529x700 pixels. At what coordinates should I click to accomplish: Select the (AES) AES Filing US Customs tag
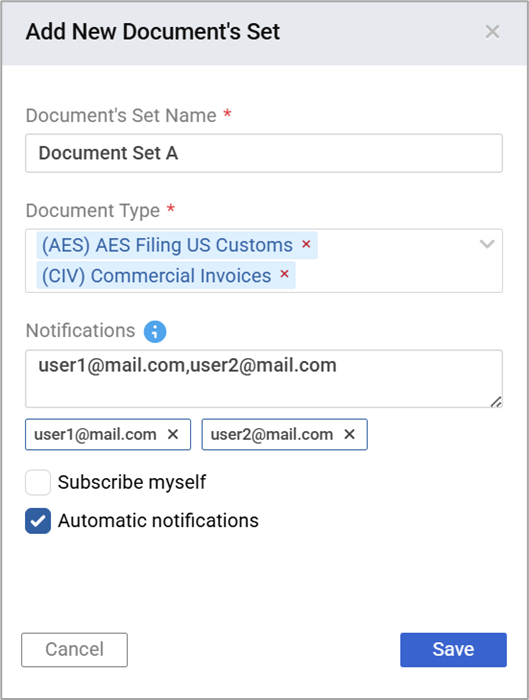pyautogui.click(x=167, y=245)
